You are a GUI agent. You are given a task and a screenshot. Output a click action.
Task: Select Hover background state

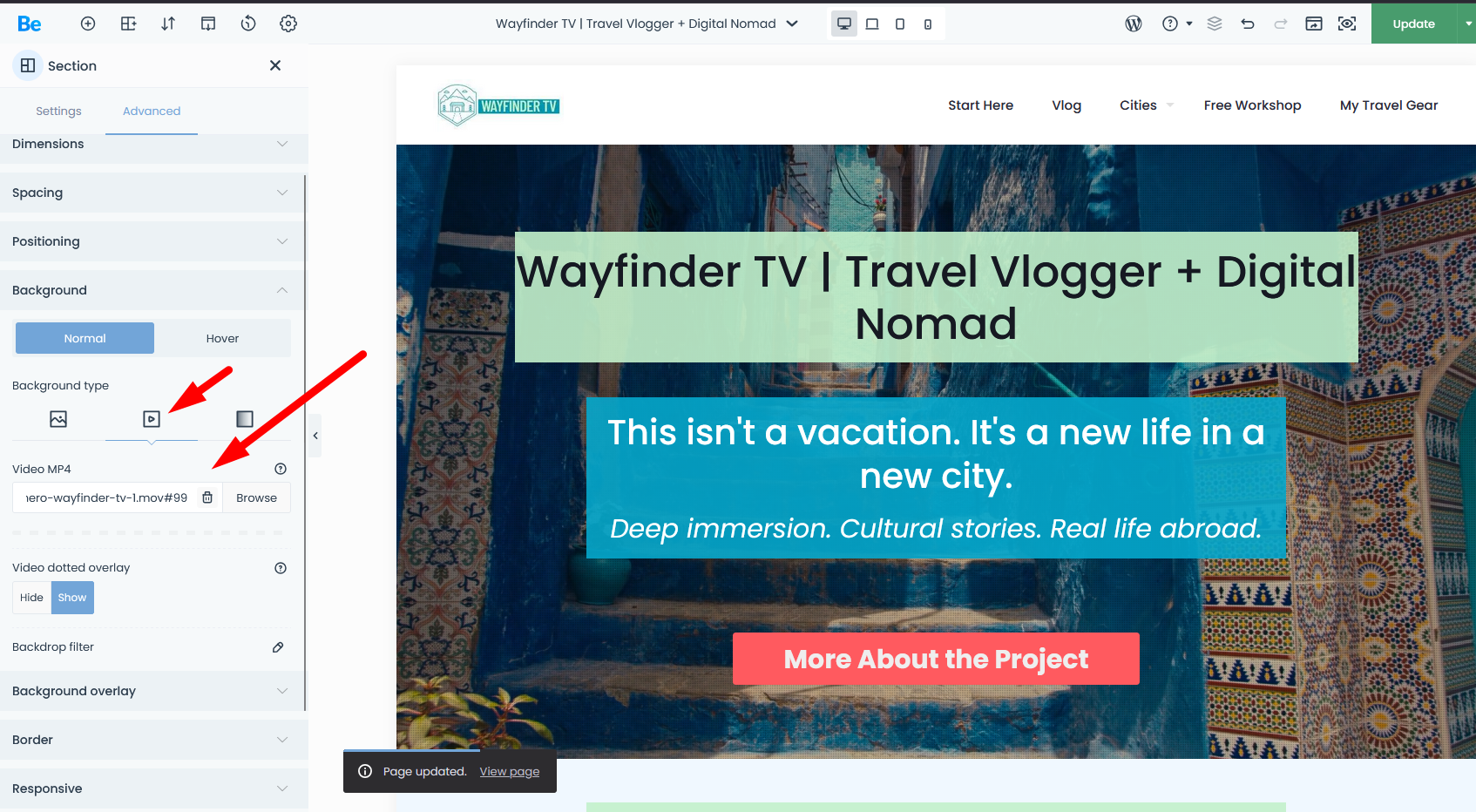coord(222,338)
